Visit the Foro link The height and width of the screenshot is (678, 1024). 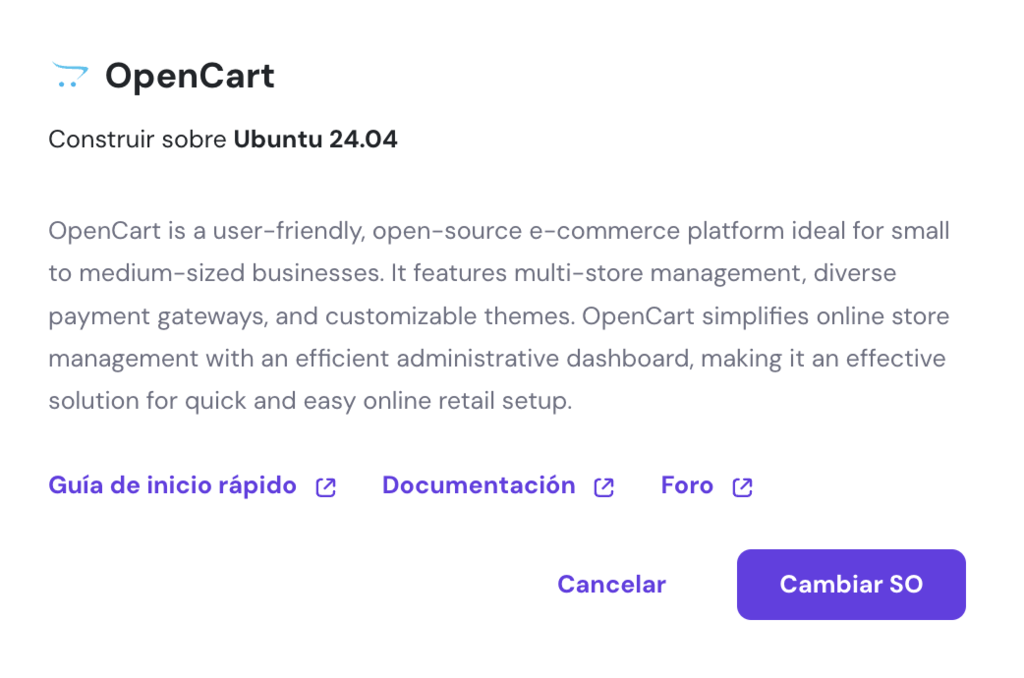pos(687,485)
